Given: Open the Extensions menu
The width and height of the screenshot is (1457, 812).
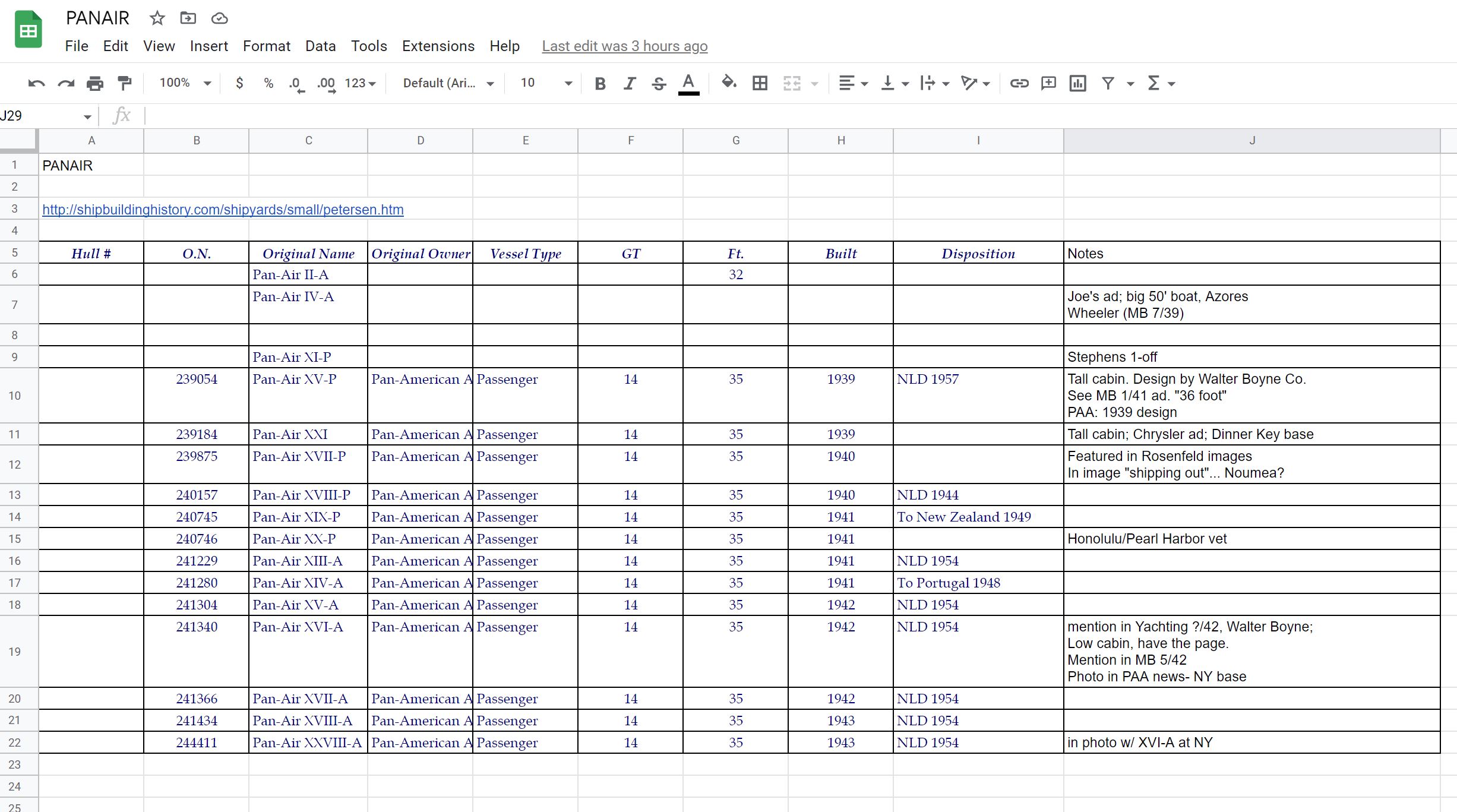Looking at the screenshot, I should (438, 46).
